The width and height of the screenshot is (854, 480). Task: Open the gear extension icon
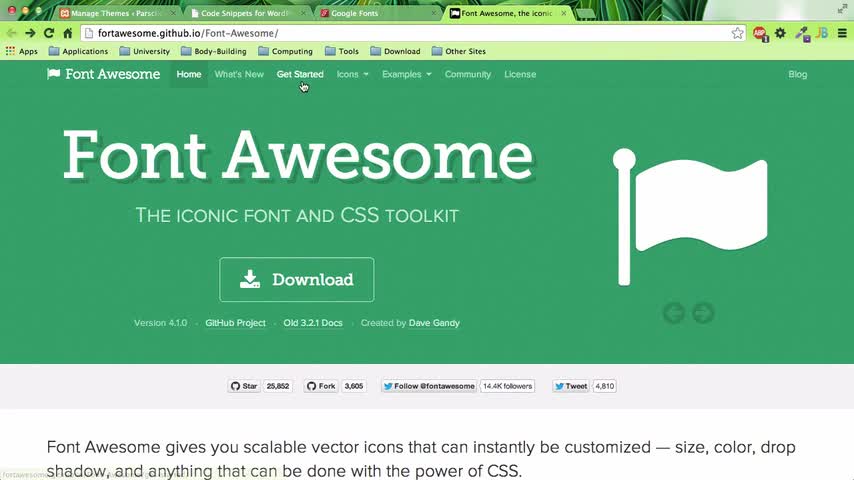[x=780, y=33]
